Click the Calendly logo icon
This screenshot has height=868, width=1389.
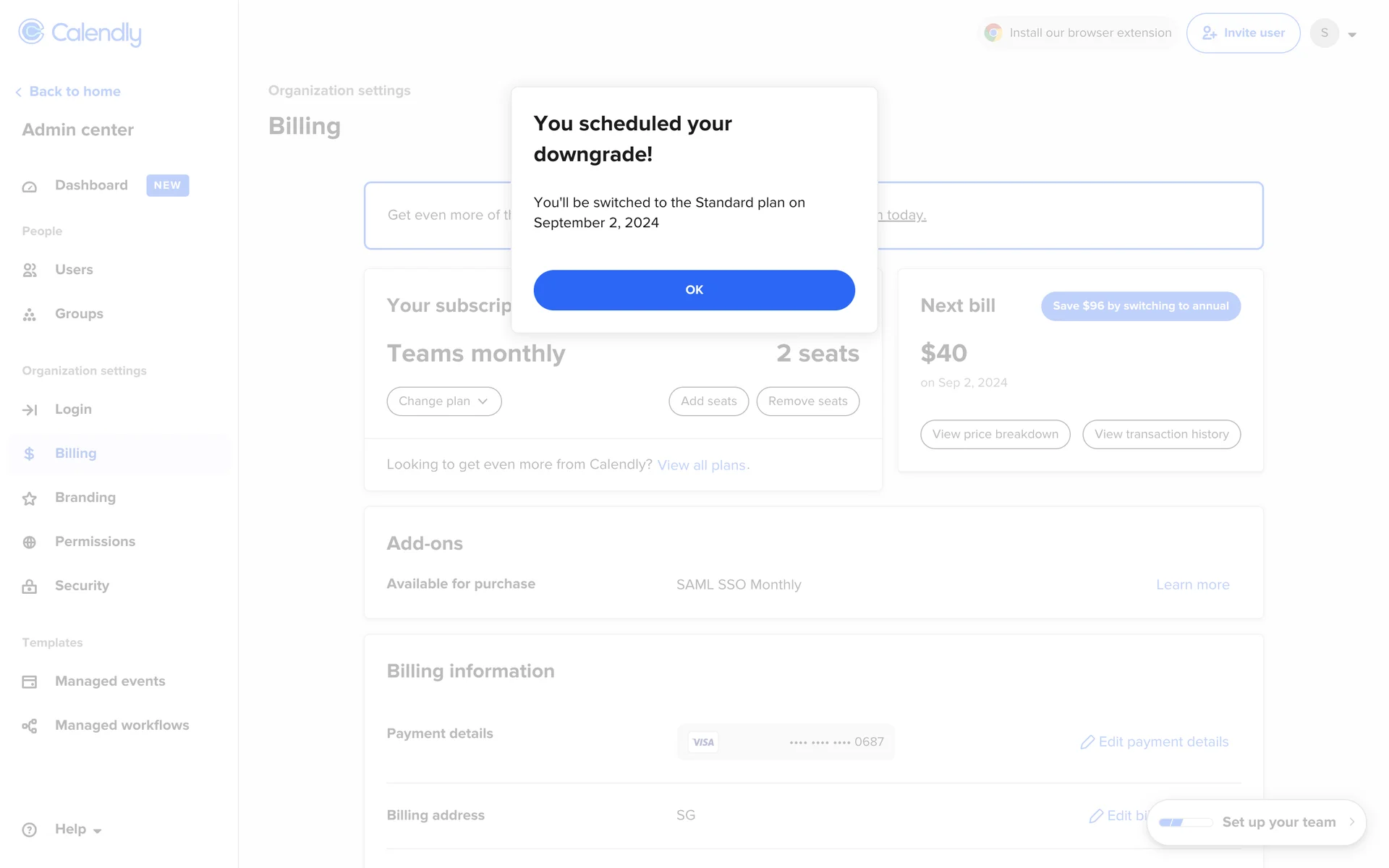point(31,32)
